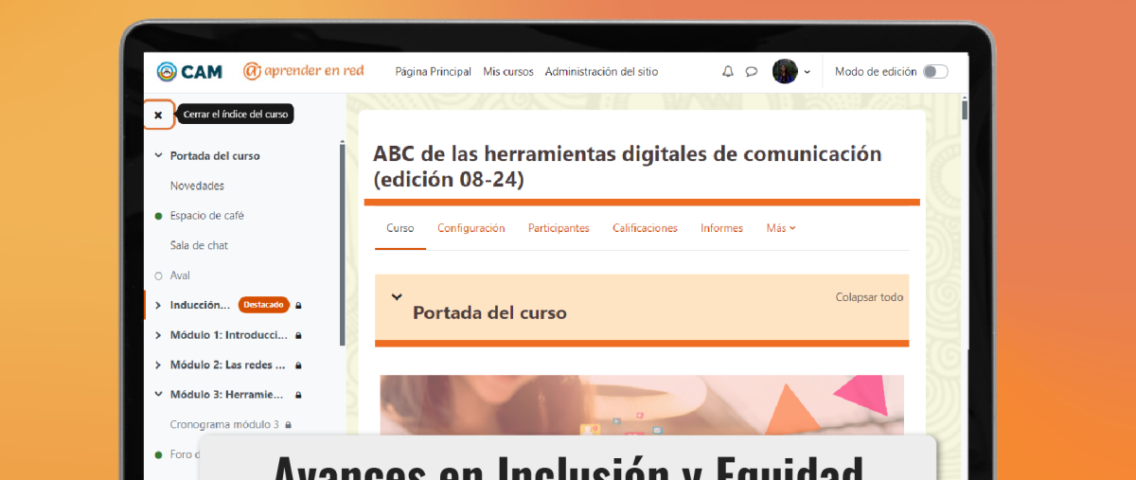
Task: Switch to the Participantes tab
Action: click(x=559, y=228)
